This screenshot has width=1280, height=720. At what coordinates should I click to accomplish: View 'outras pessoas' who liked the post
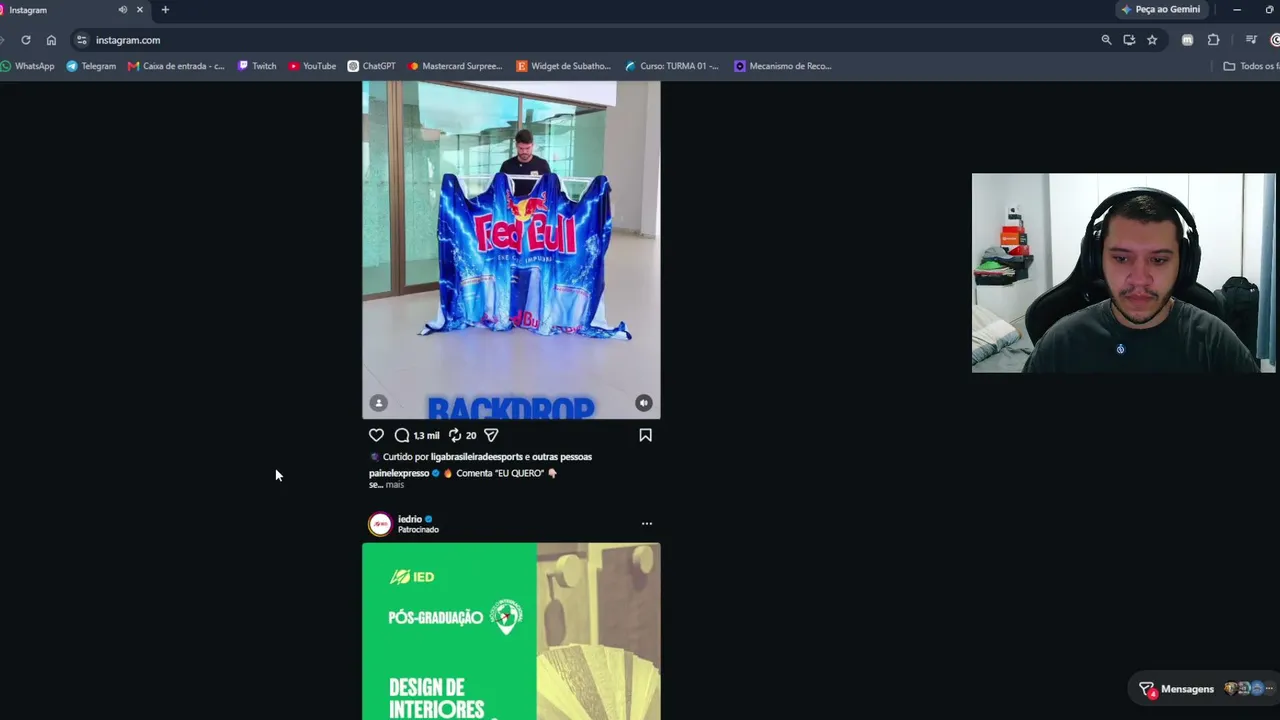point(562,457)
